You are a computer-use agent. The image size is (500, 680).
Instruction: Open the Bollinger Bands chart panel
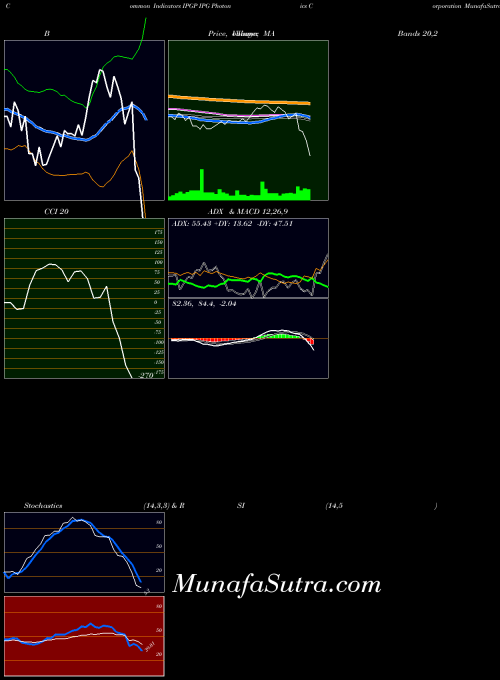85,121
